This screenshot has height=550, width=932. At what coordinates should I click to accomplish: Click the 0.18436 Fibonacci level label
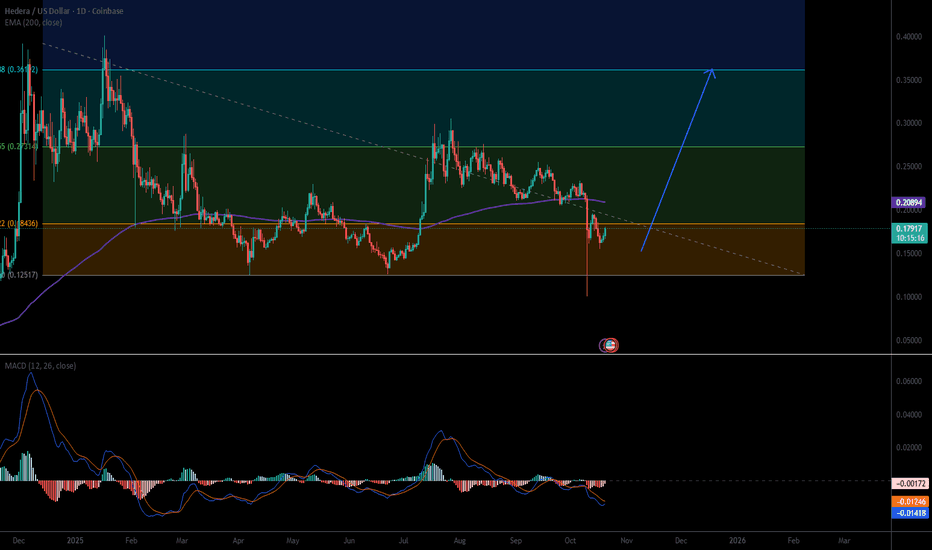click(x=21, y=224)
